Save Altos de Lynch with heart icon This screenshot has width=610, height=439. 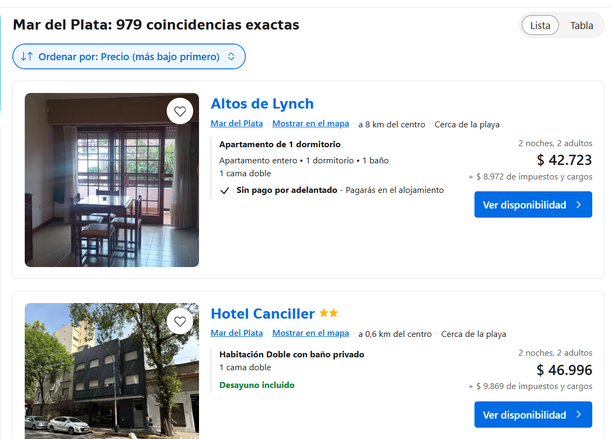[x=180, y=111]
